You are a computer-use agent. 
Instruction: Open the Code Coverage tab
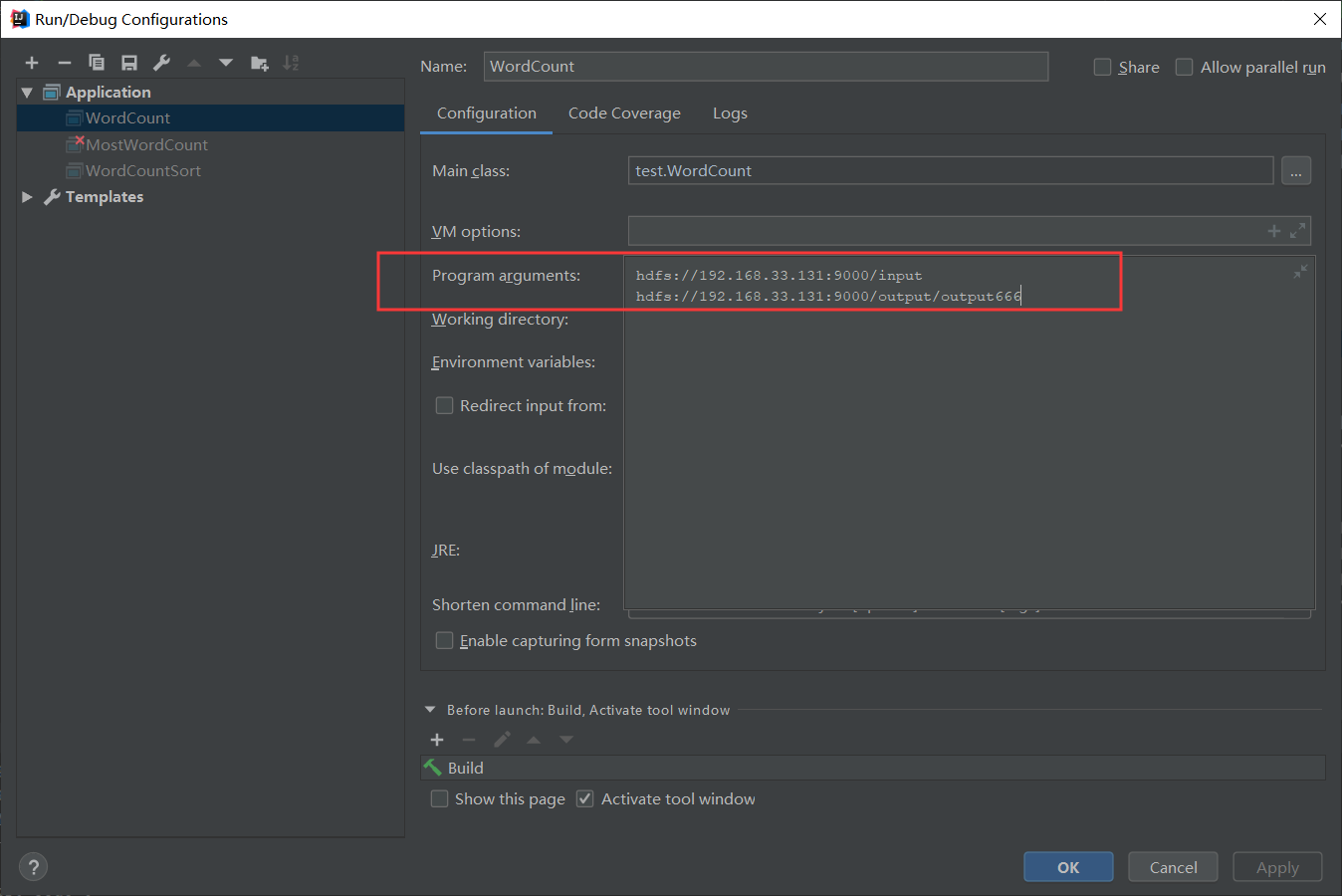pos(624,113)
